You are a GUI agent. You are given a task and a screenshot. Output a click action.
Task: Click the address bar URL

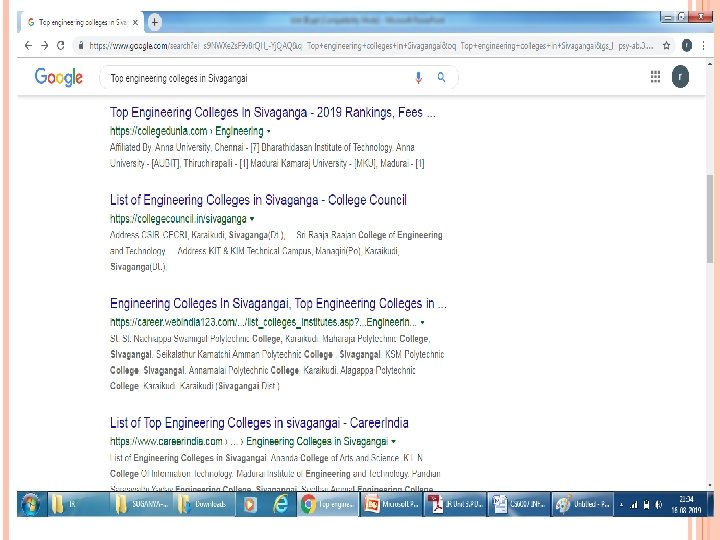(x=371, y=45)
